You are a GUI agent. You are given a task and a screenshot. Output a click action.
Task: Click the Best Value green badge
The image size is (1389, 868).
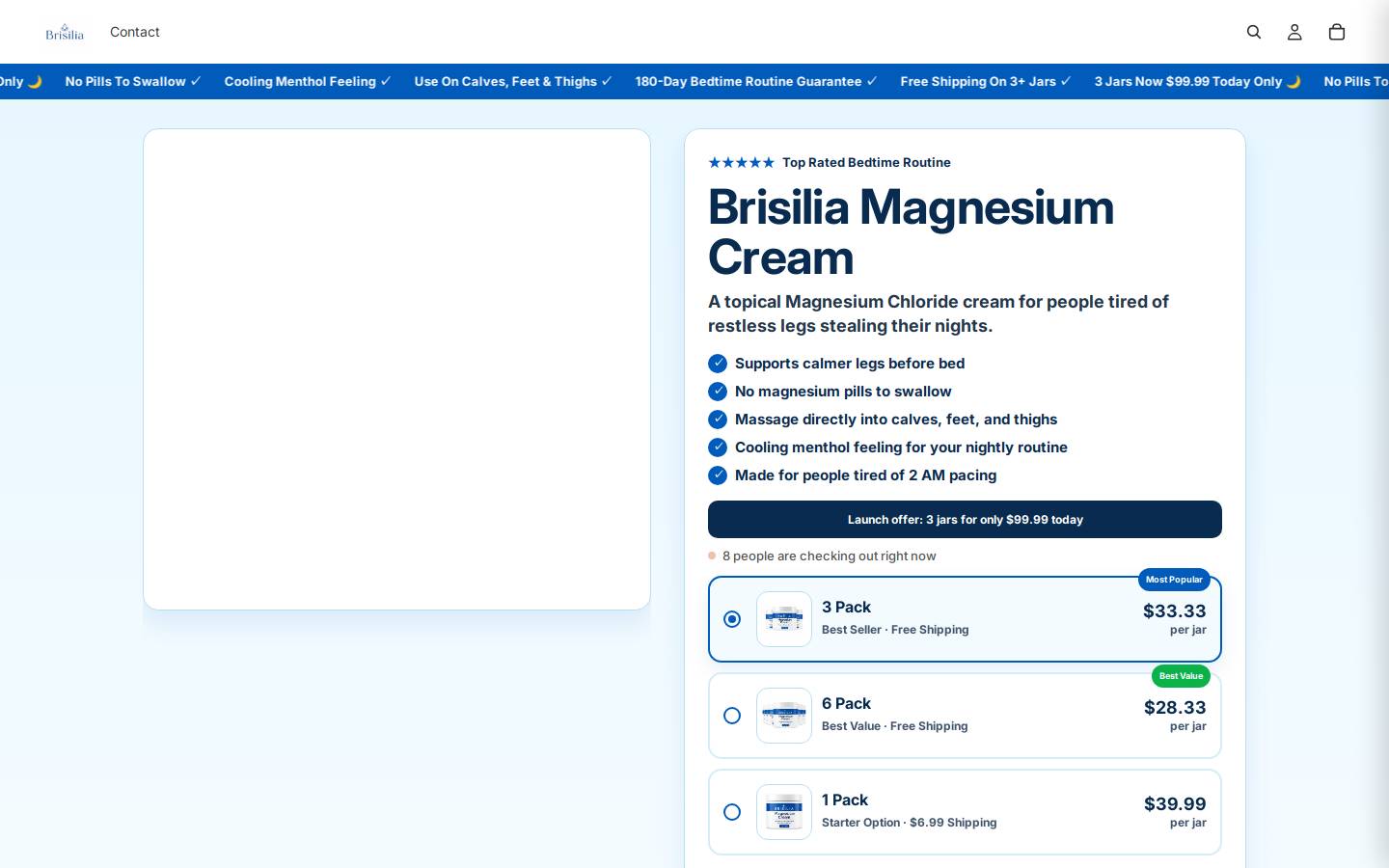[1181, 676]
